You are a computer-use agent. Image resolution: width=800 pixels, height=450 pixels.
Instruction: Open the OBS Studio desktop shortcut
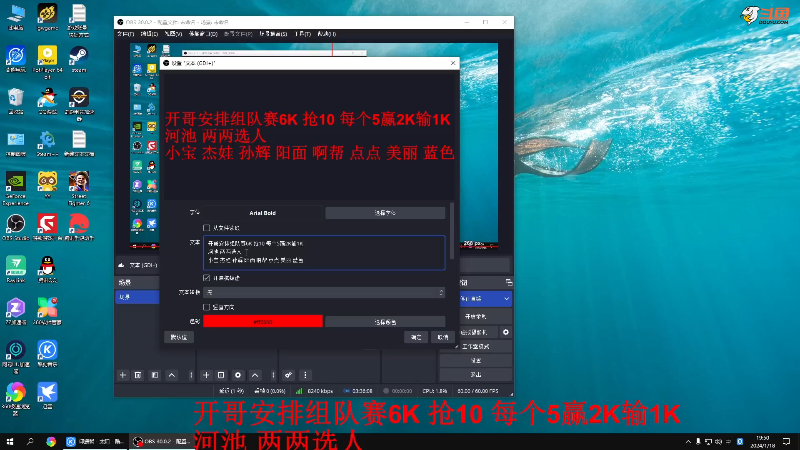point(16,228)
